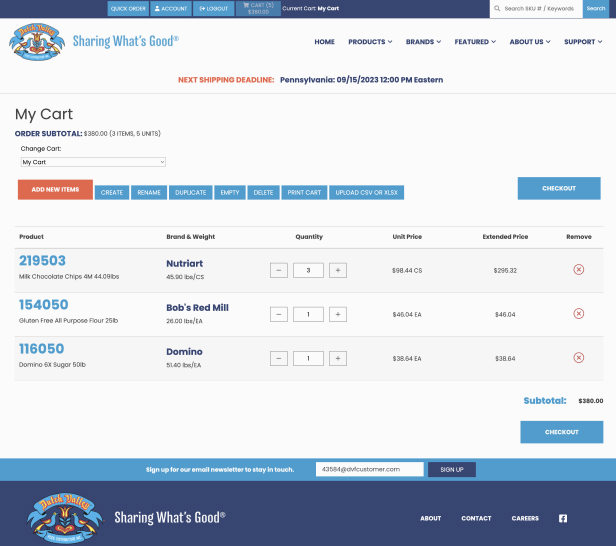Edit quantity field for product 154050

coord(308,314)
